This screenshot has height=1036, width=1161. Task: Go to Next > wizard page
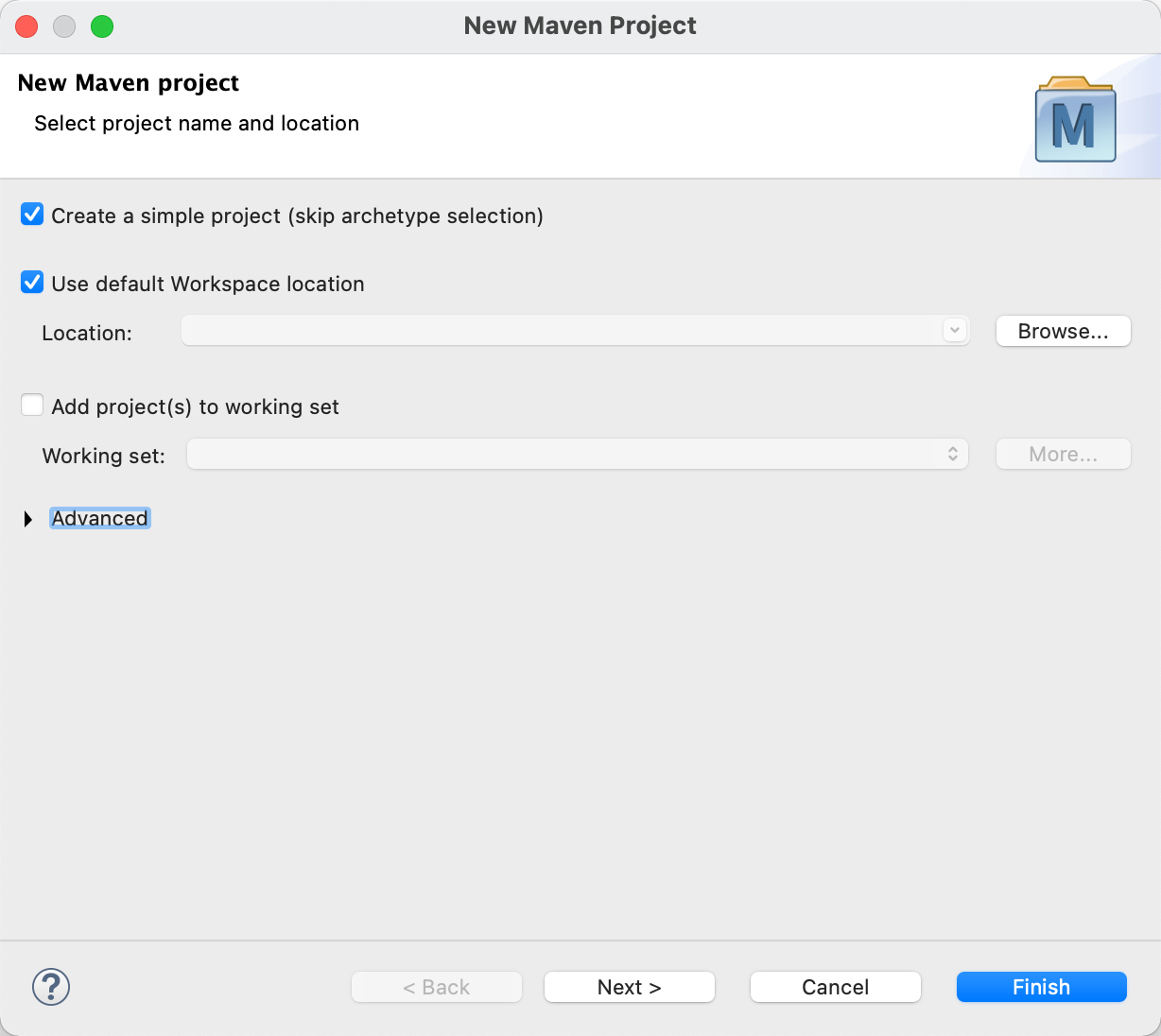click(630, 987)
